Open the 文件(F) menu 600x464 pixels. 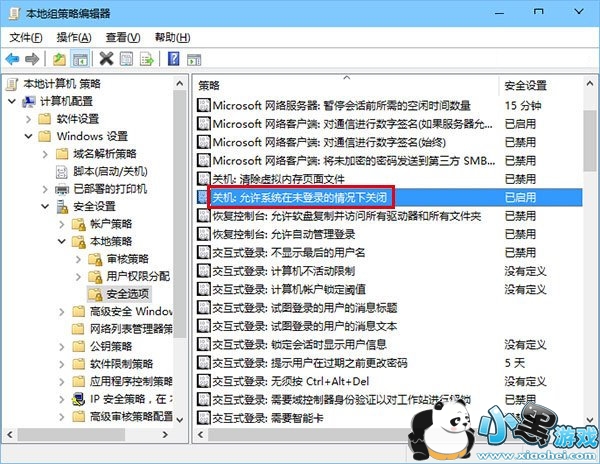(25, 37)
